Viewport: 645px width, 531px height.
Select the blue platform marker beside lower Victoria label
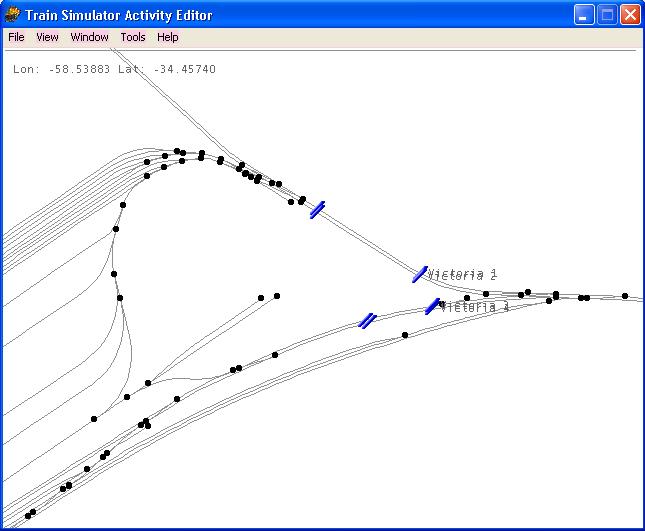(x=432, y=306)
